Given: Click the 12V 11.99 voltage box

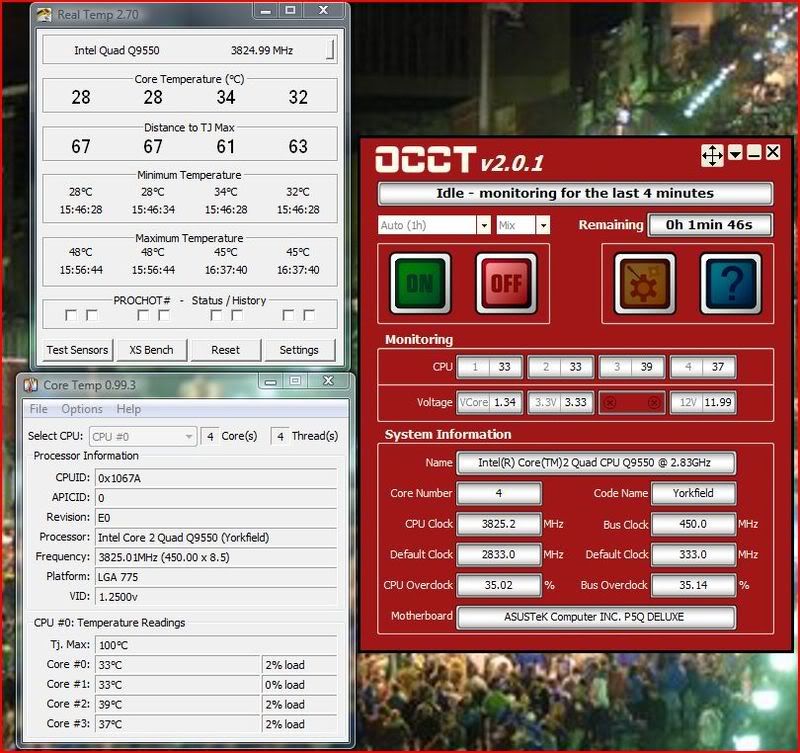Looking at the screenshot, I should pyautogui.click(x=703, y=403).
